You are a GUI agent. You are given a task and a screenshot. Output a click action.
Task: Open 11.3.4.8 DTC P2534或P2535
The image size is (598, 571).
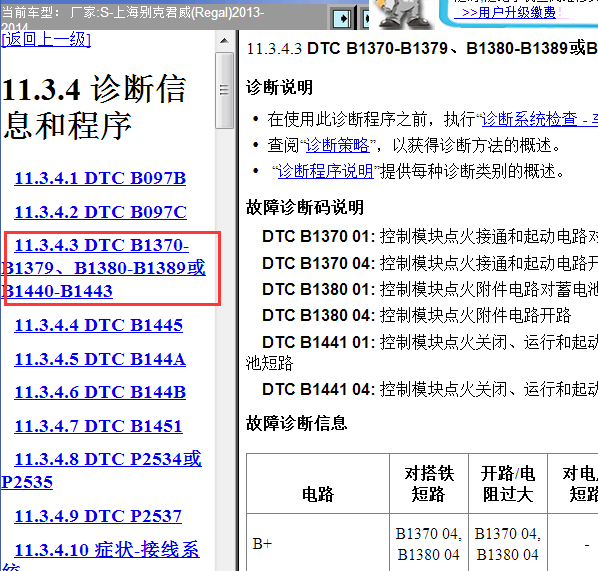point(101,470)
